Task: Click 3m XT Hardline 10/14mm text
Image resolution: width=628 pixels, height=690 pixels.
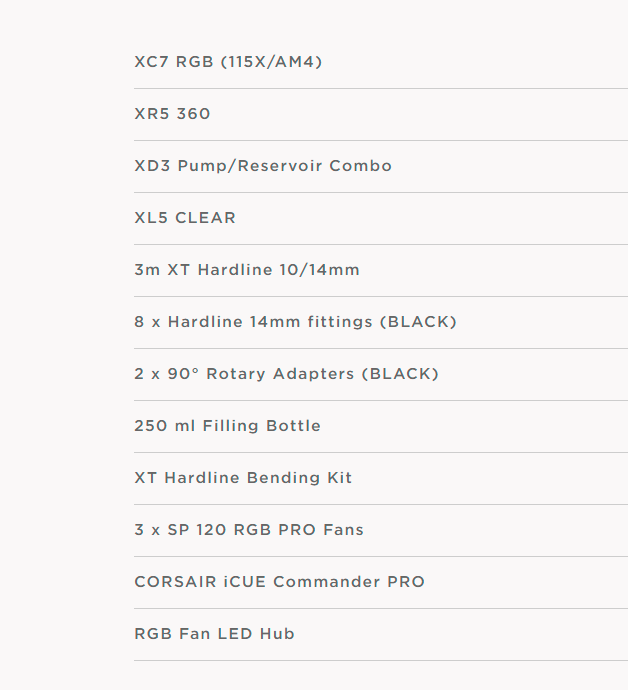Action: tap(247, 270)
